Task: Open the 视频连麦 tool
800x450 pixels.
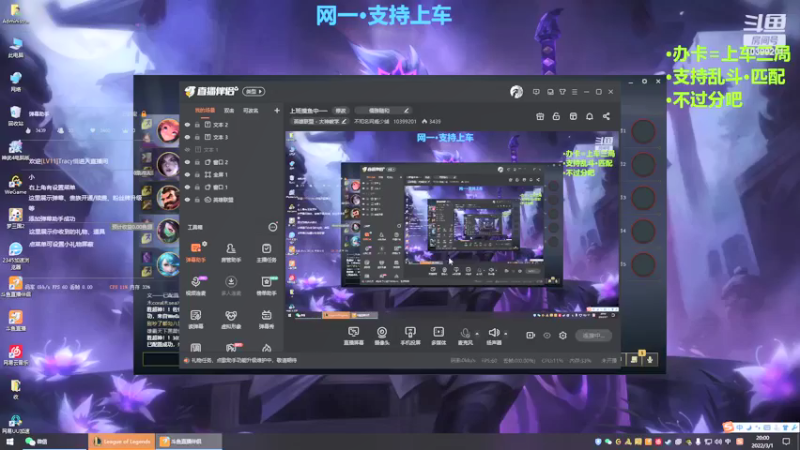Action: tap(195, 286)
